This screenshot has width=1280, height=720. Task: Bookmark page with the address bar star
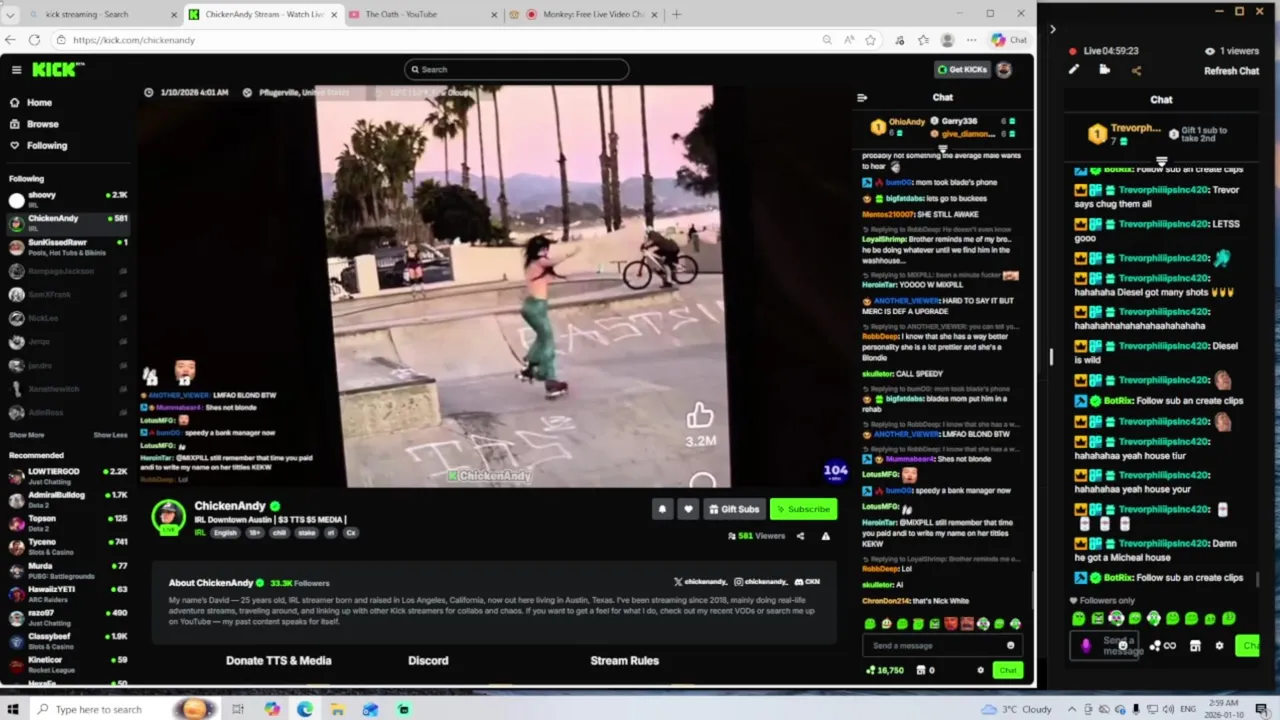(871, 40)
